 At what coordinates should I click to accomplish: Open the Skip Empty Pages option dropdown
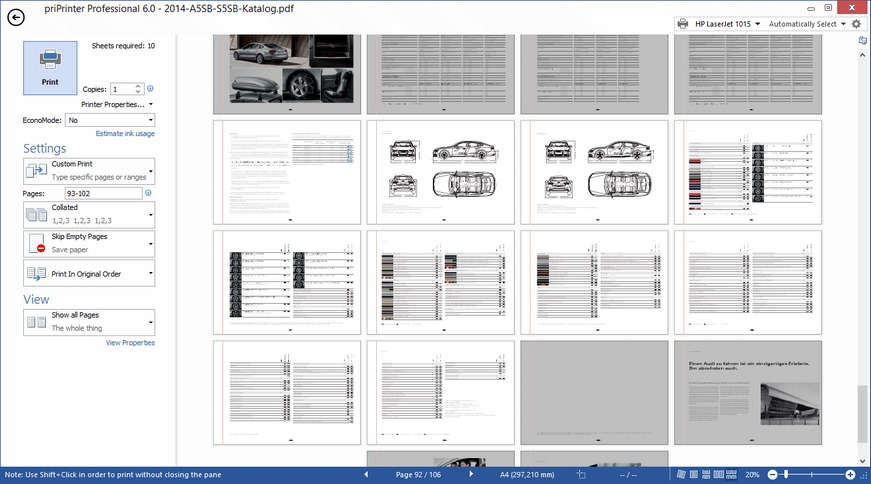89,242
